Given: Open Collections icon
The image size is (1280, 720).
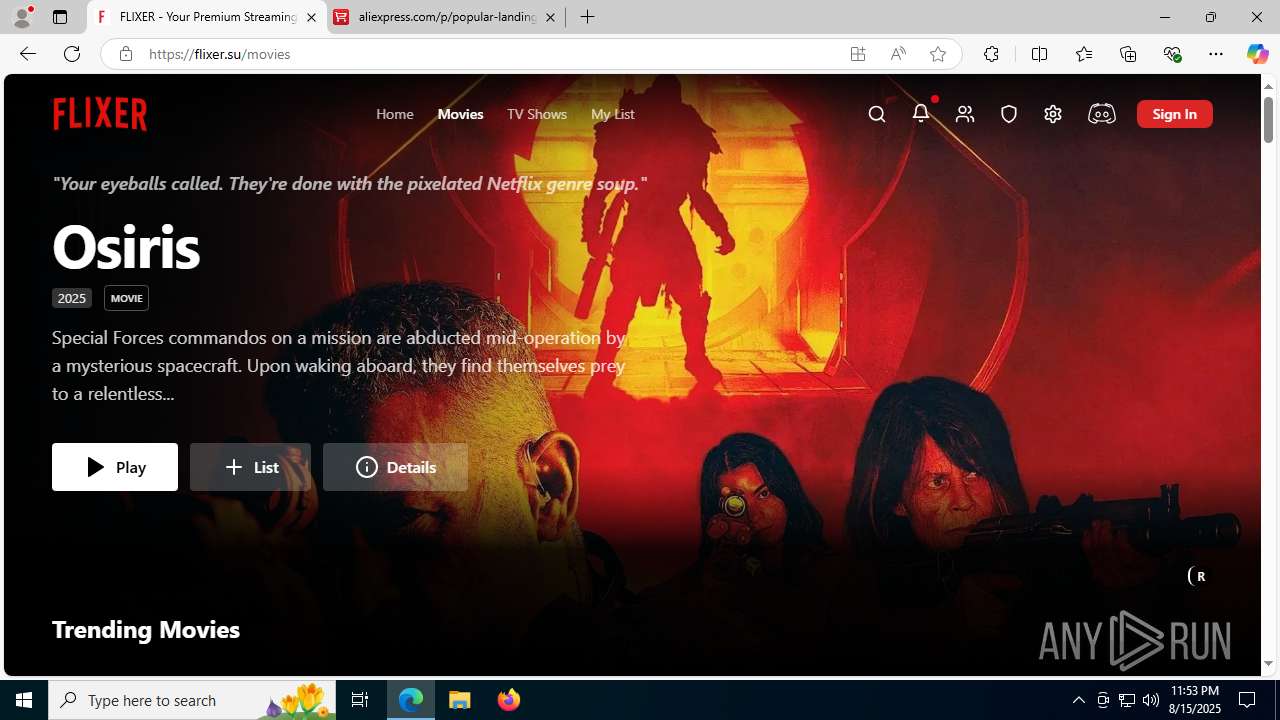Looking at the screenshot, I should (1128, 54).
